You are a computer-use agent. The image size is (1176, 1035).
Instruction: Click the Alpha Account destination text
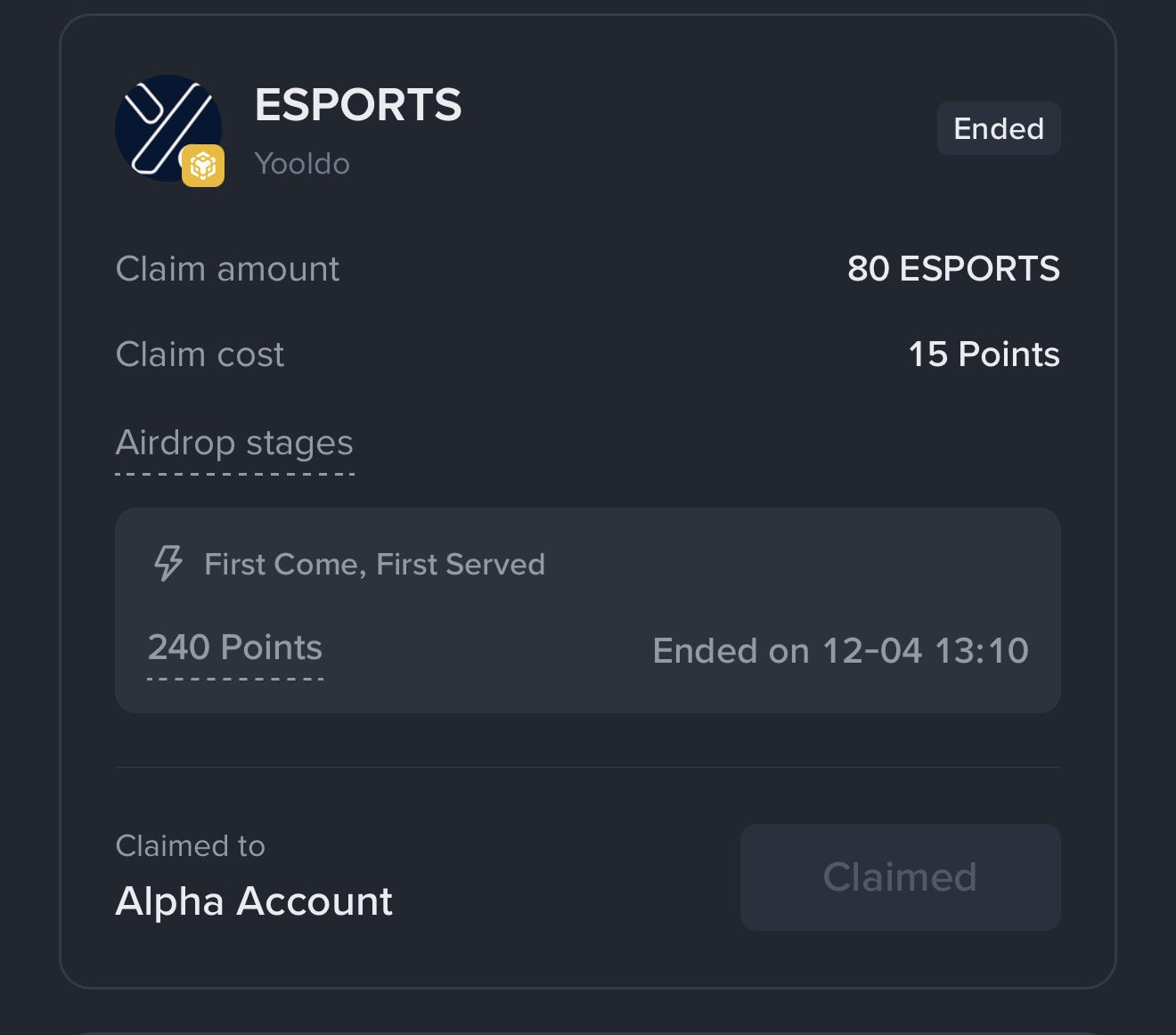[254, 901]
